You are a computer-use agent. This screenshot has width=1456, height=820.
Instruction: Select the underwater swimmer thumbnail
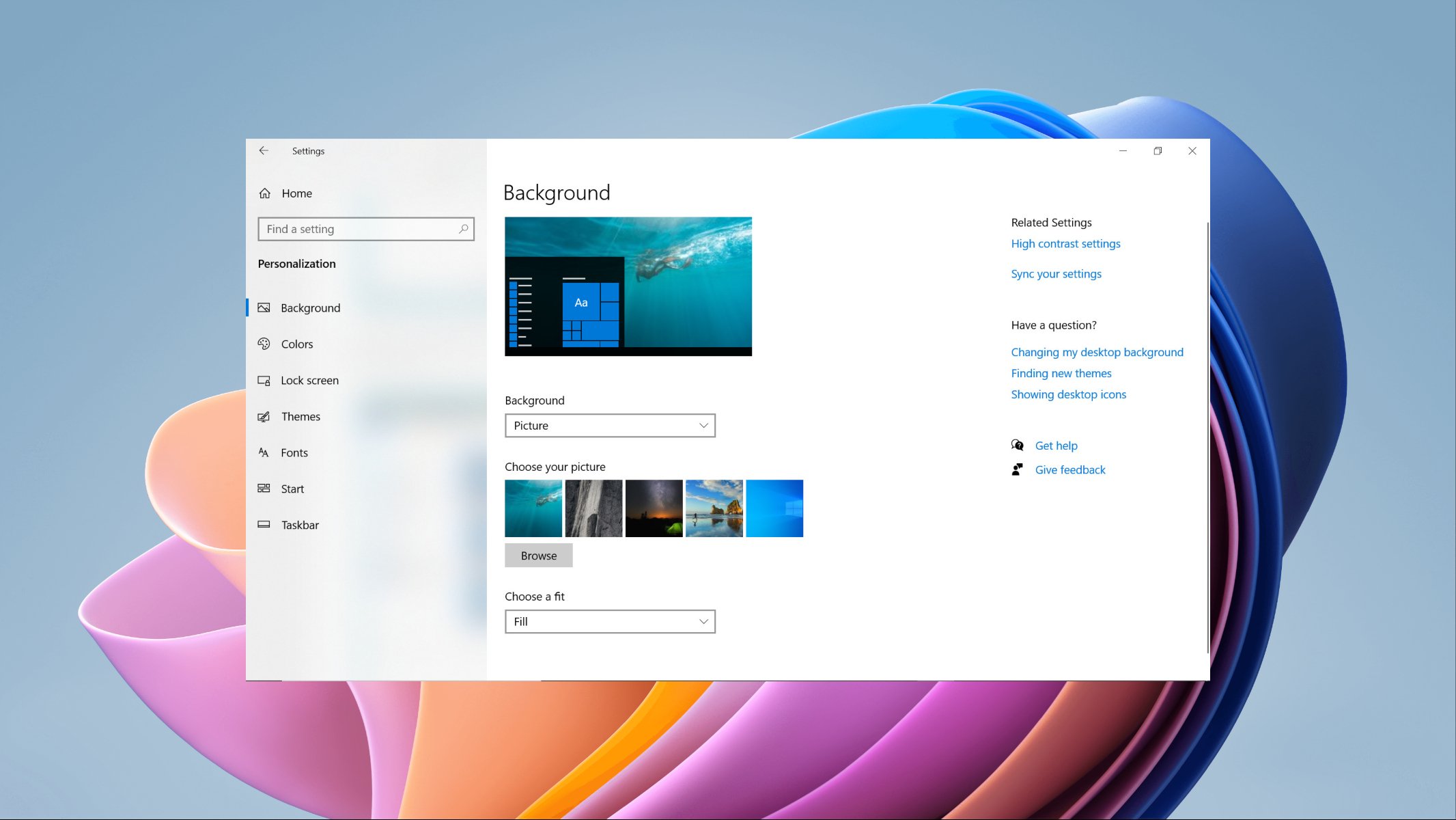(533, 508)
